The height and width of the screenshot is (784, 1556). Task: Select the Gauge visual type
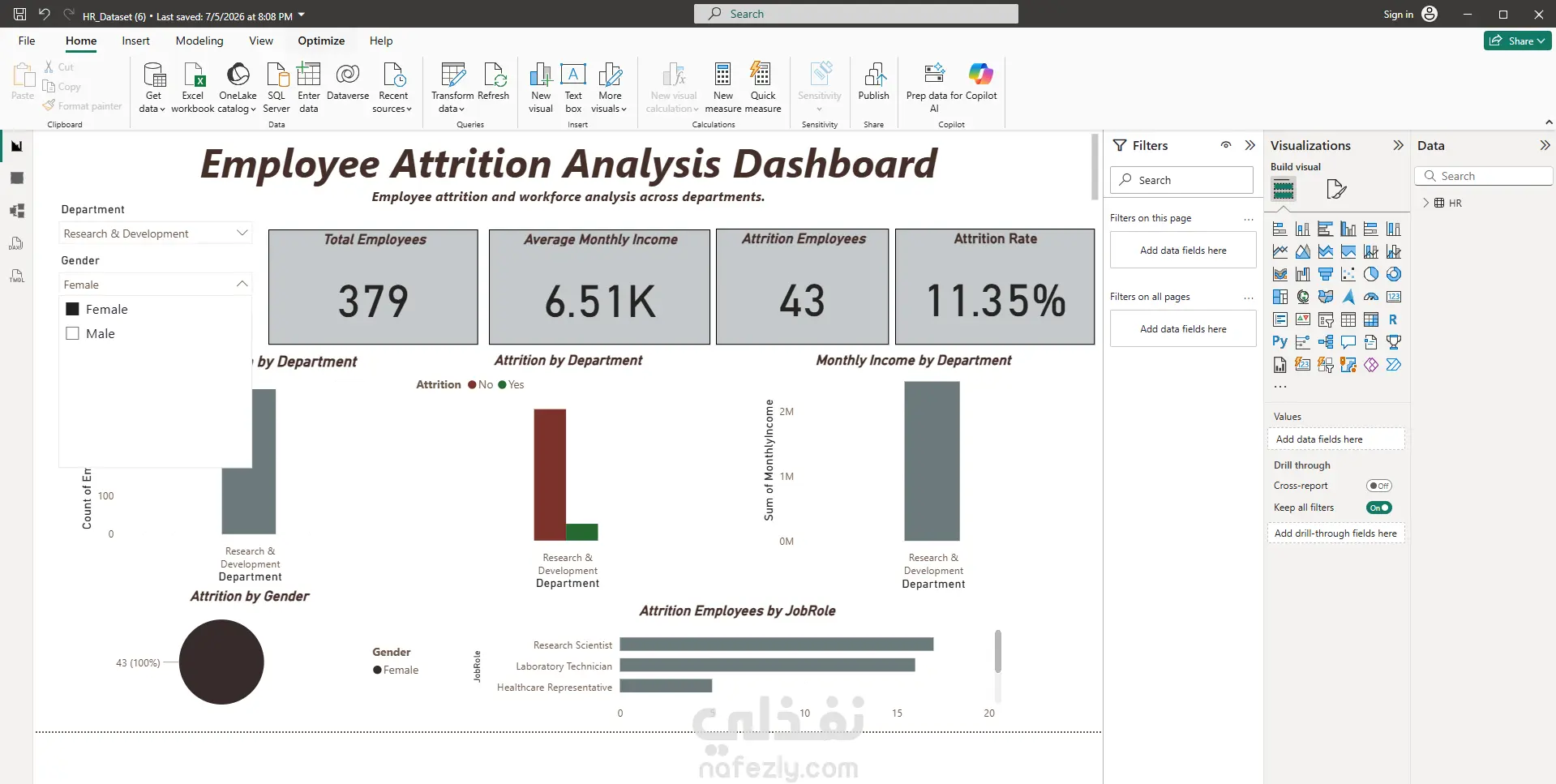click(x=1371, y=297)
